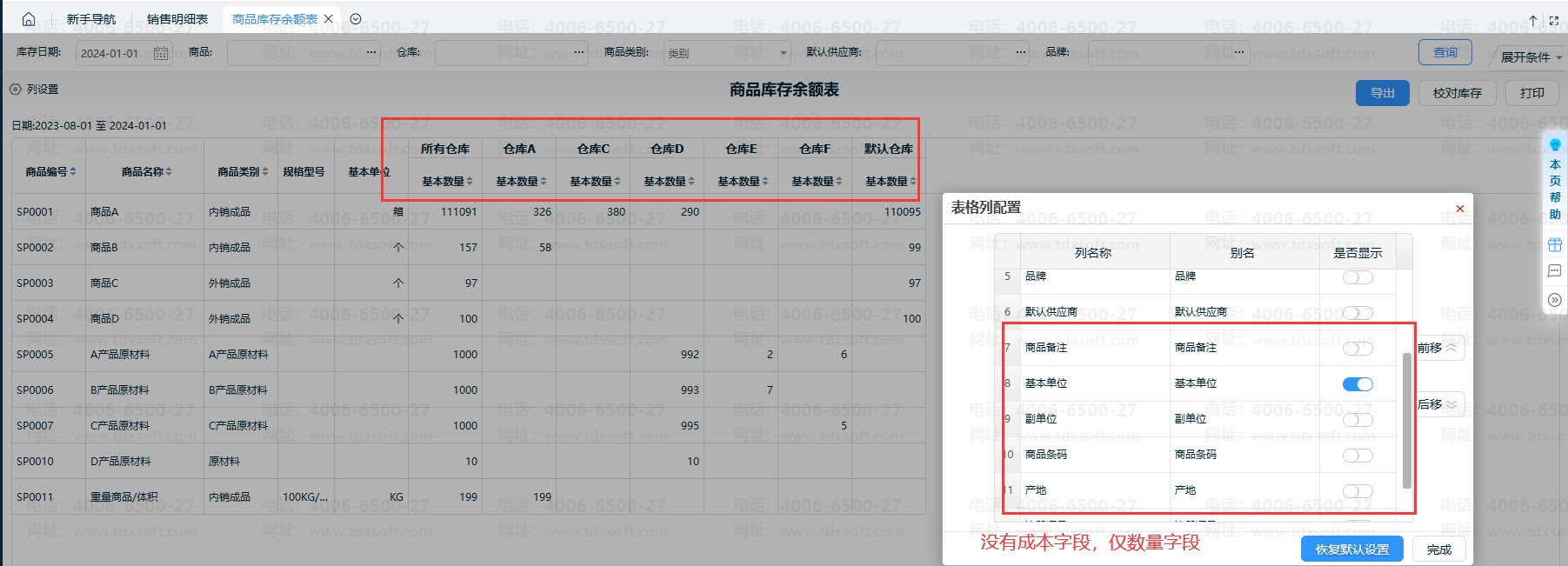Click the 完成 button in dialog
Screen dimensions: 1568x566
tap(1438, 549)
